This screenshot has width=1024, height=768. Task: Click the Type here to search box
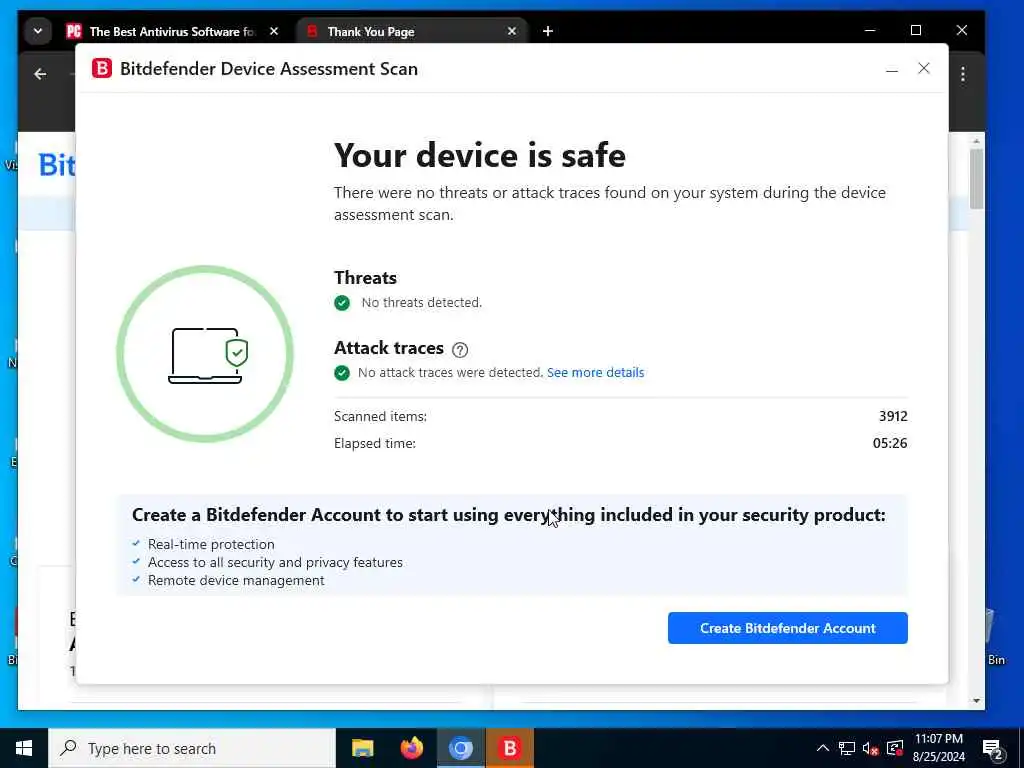(x=192, y=748)
